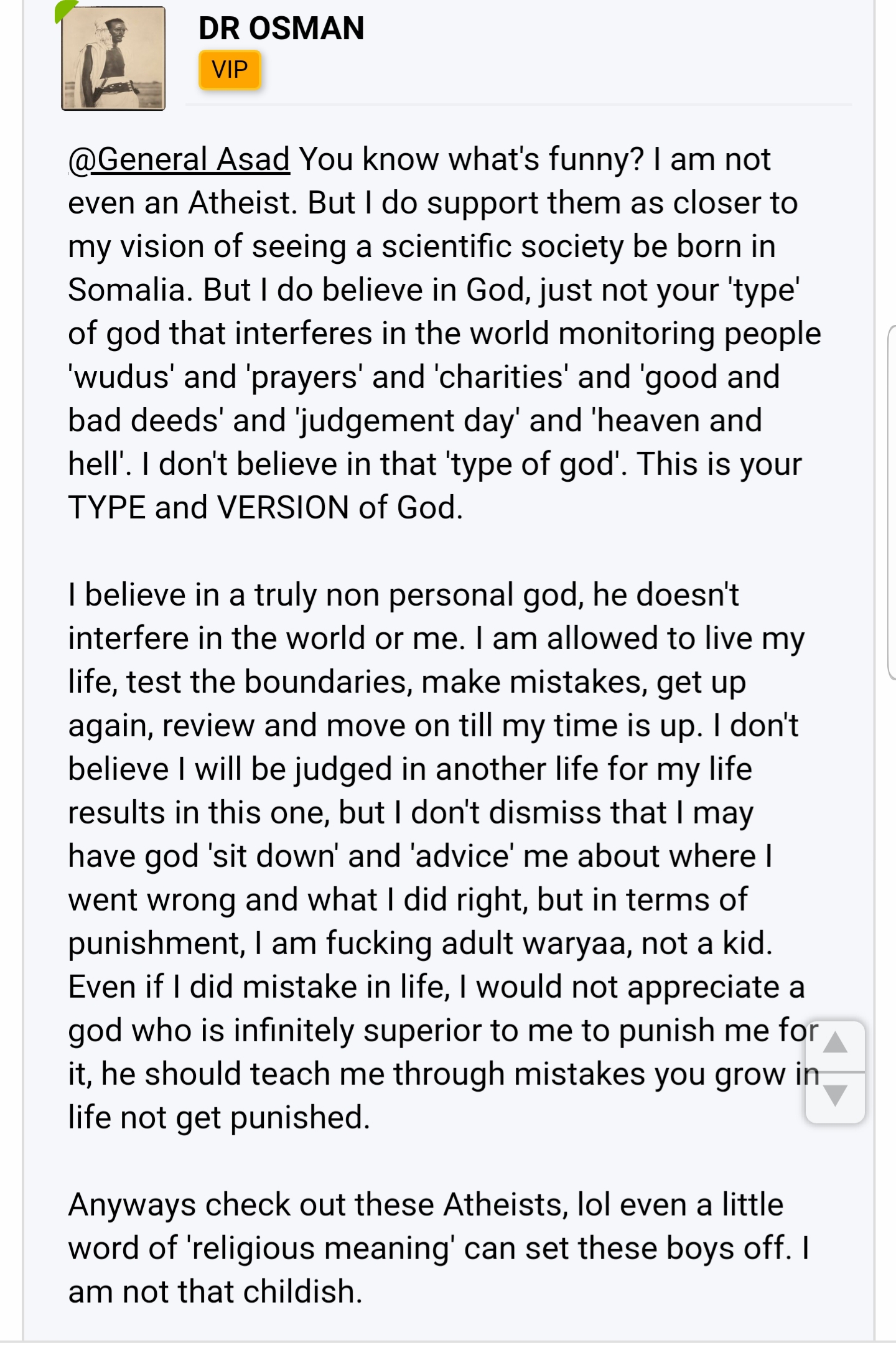Click the orange VIP badge
This screenshot has height=1345, width=896.
point(230,70)
